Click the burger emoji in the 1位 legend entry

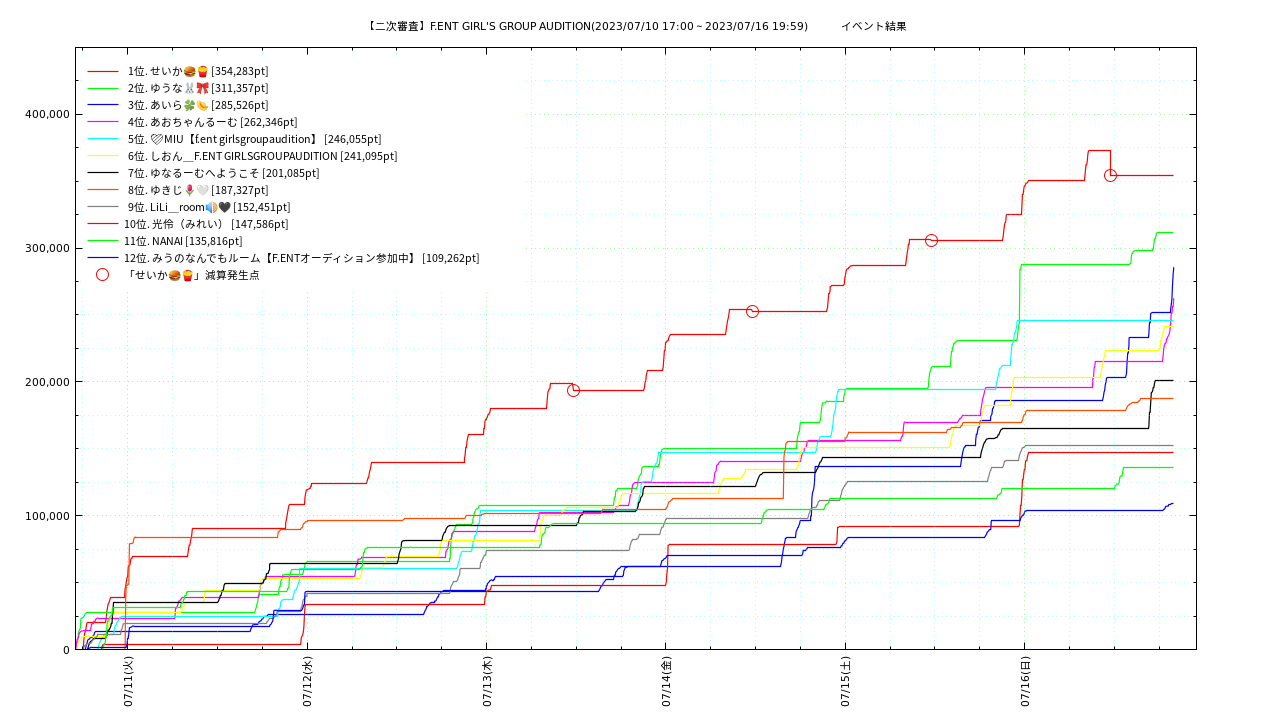[190, 71]
